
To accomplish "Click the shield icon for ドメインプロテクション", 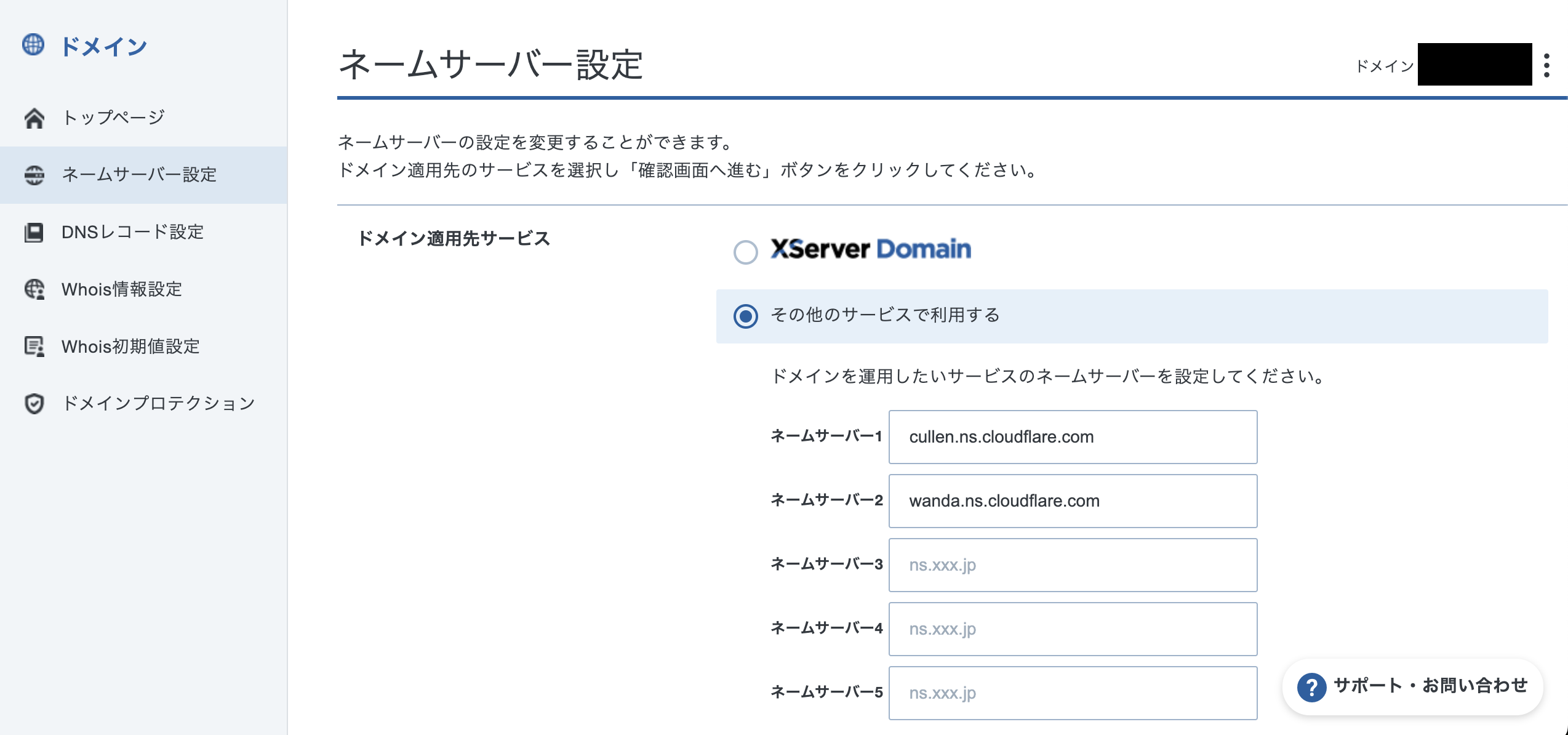I will coord(34,404).
